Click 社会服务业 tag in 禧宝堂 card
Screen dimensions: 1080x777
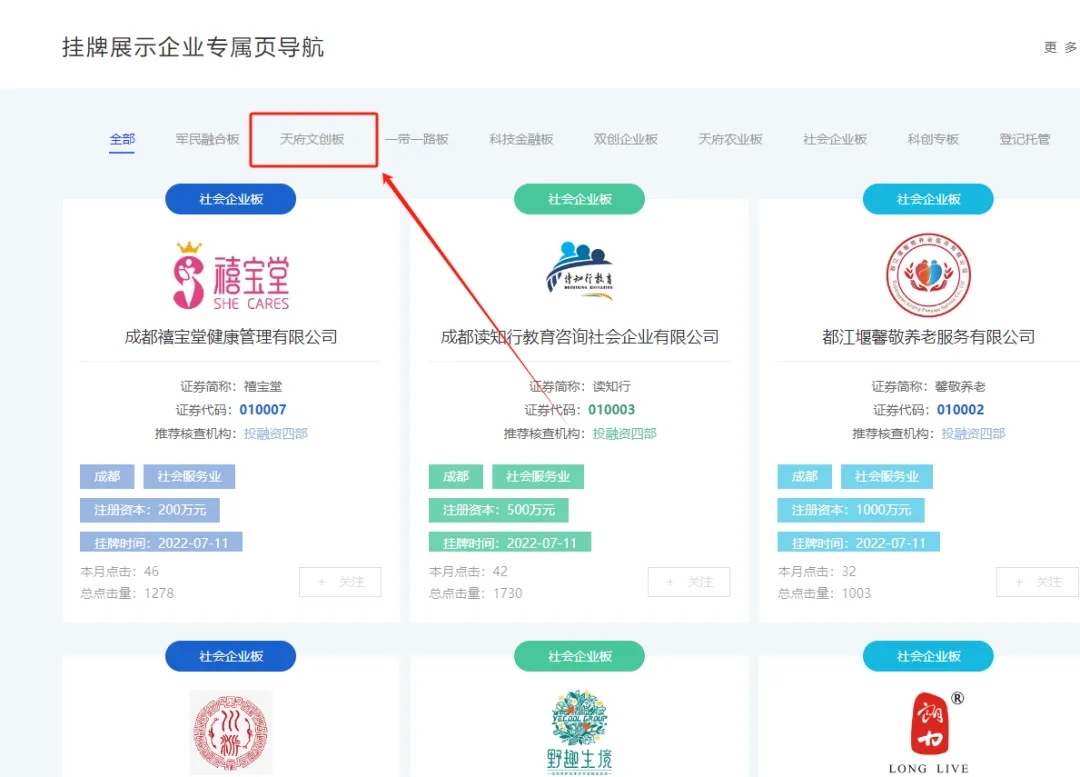[189, 477]
